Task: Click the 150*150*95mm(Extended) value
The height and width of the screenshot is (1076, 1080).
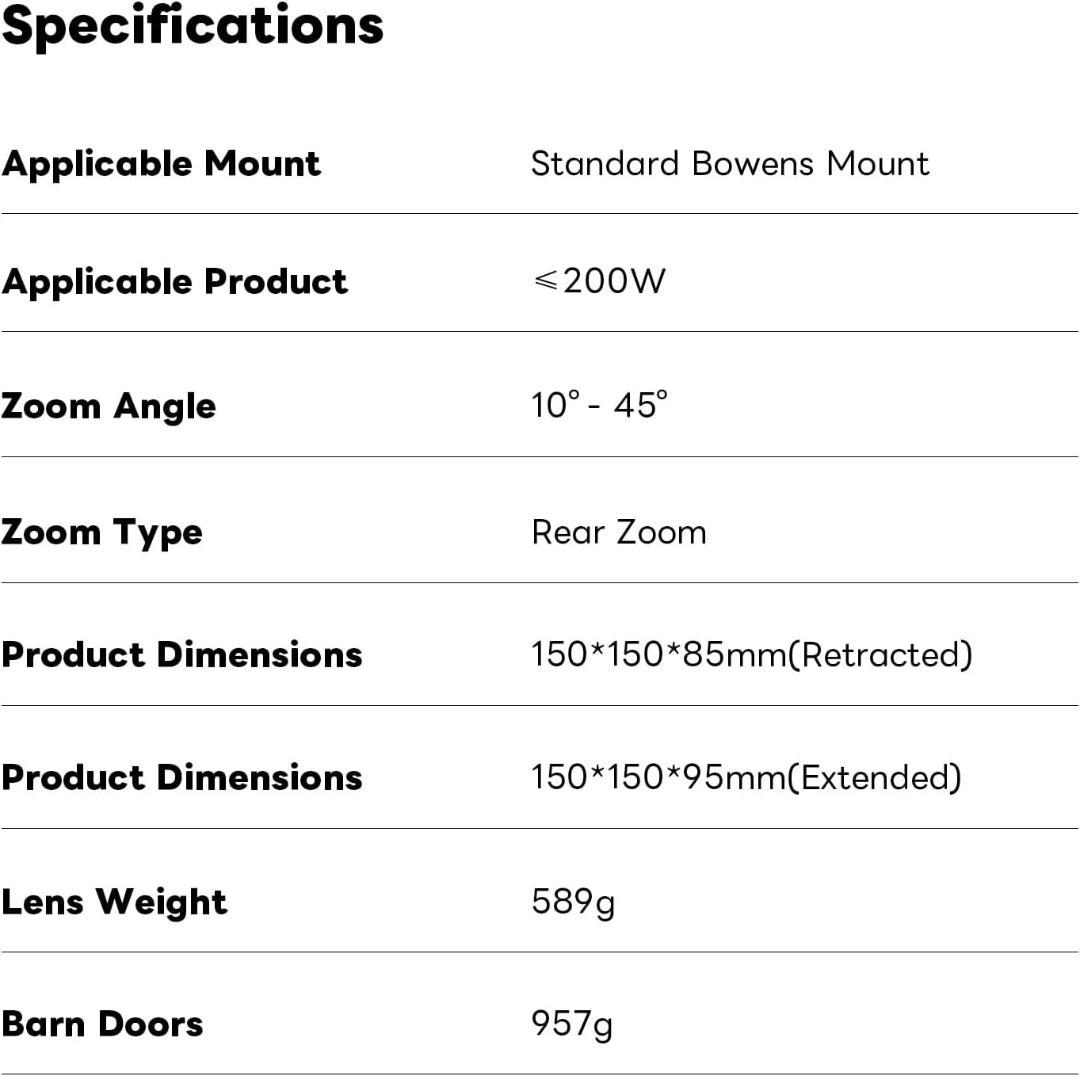Action: (x=746, y=778)
